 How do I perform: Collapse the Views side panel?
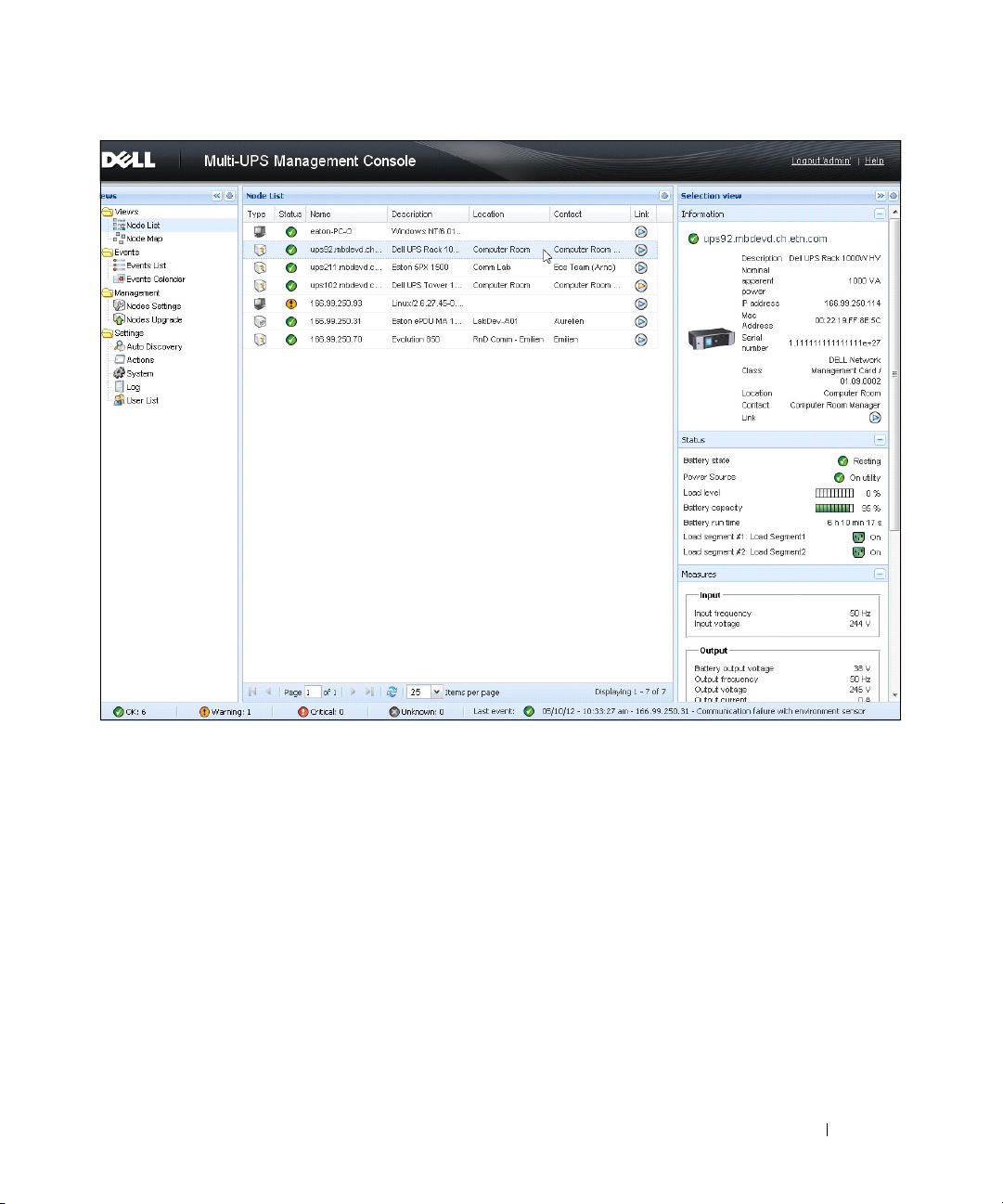(217, 196)
